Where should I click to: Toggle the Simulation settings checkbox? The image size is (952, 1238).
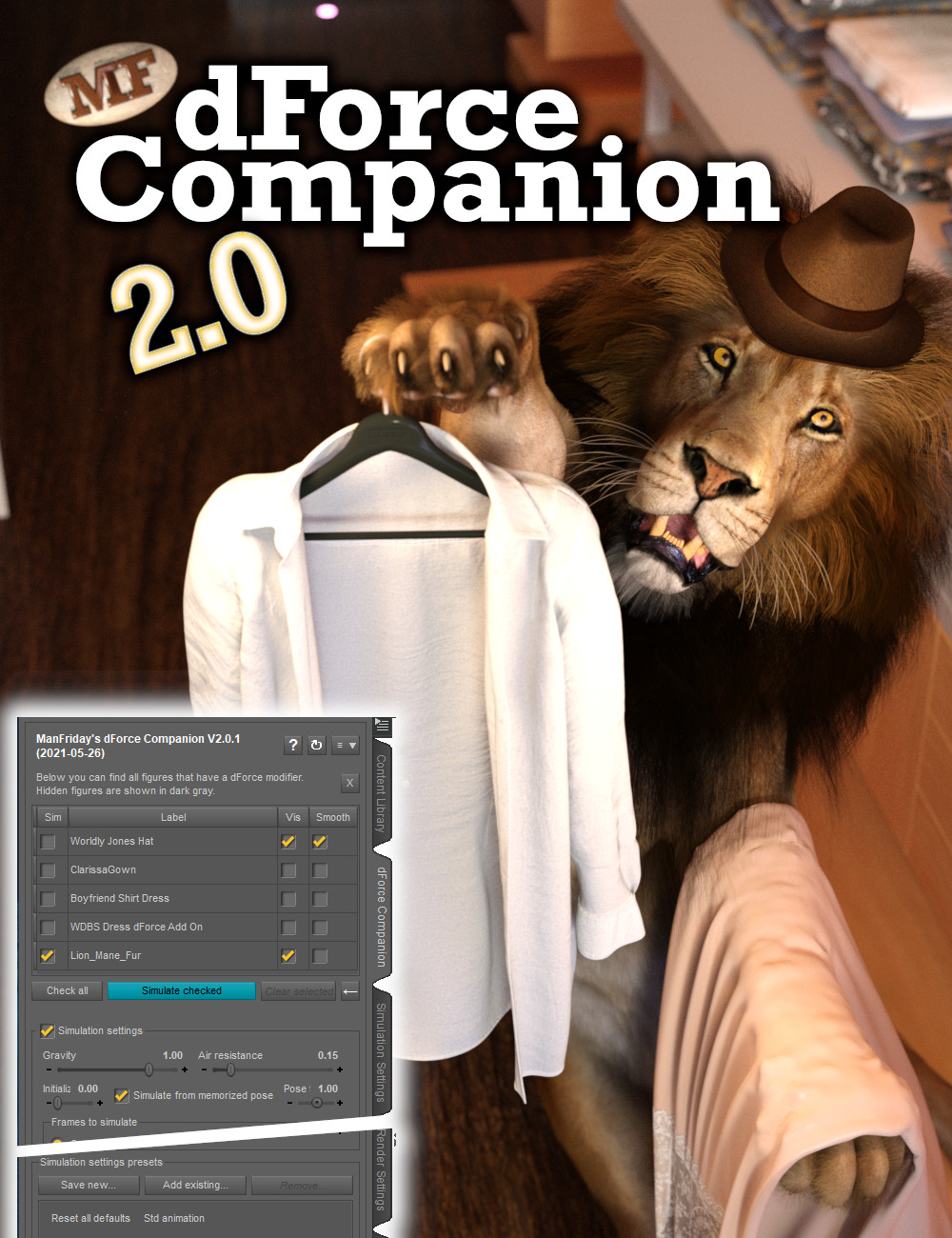tap(47, 1030)
